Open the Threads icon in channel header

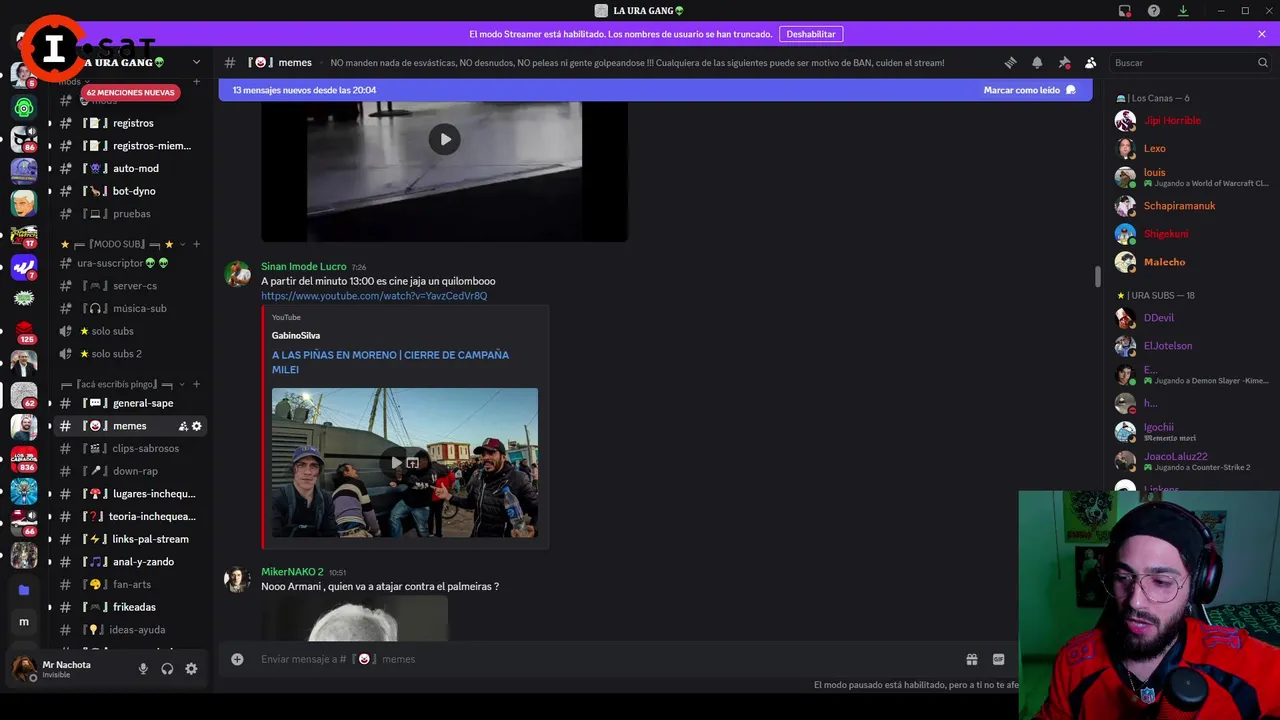coord(1010,62)
